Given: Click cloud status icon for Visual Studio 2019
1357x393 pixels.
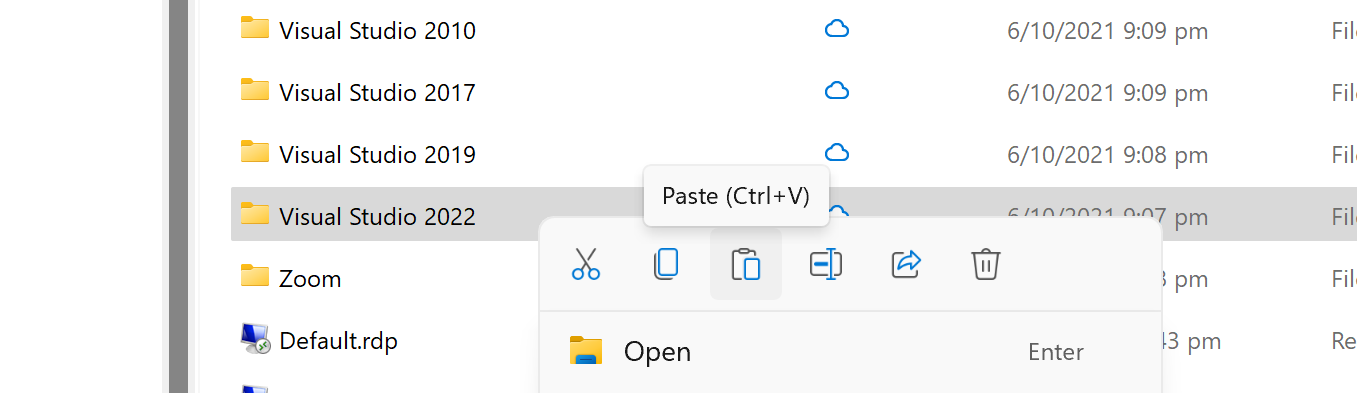Looking at the screenshot, I should click(x=837, y=153).
